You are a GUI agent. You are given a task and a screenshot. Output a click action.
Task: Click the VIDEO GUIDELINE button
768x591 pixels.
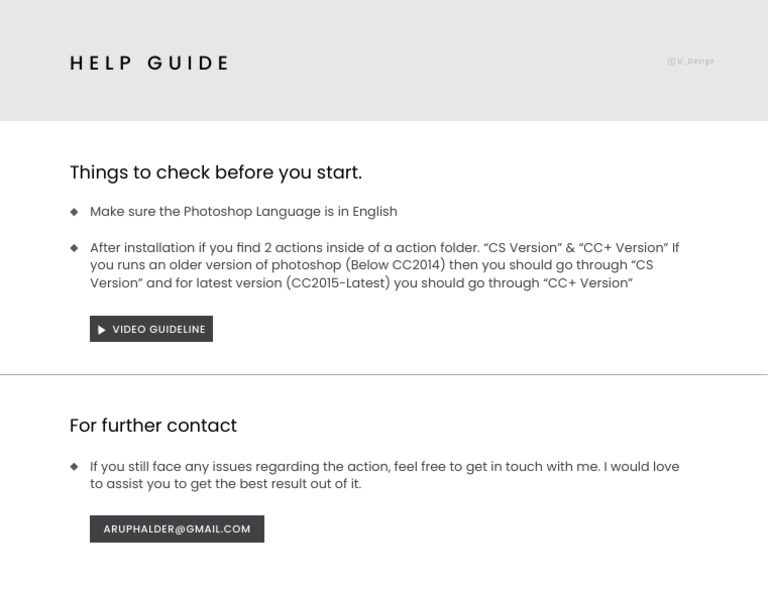[151, 329]
